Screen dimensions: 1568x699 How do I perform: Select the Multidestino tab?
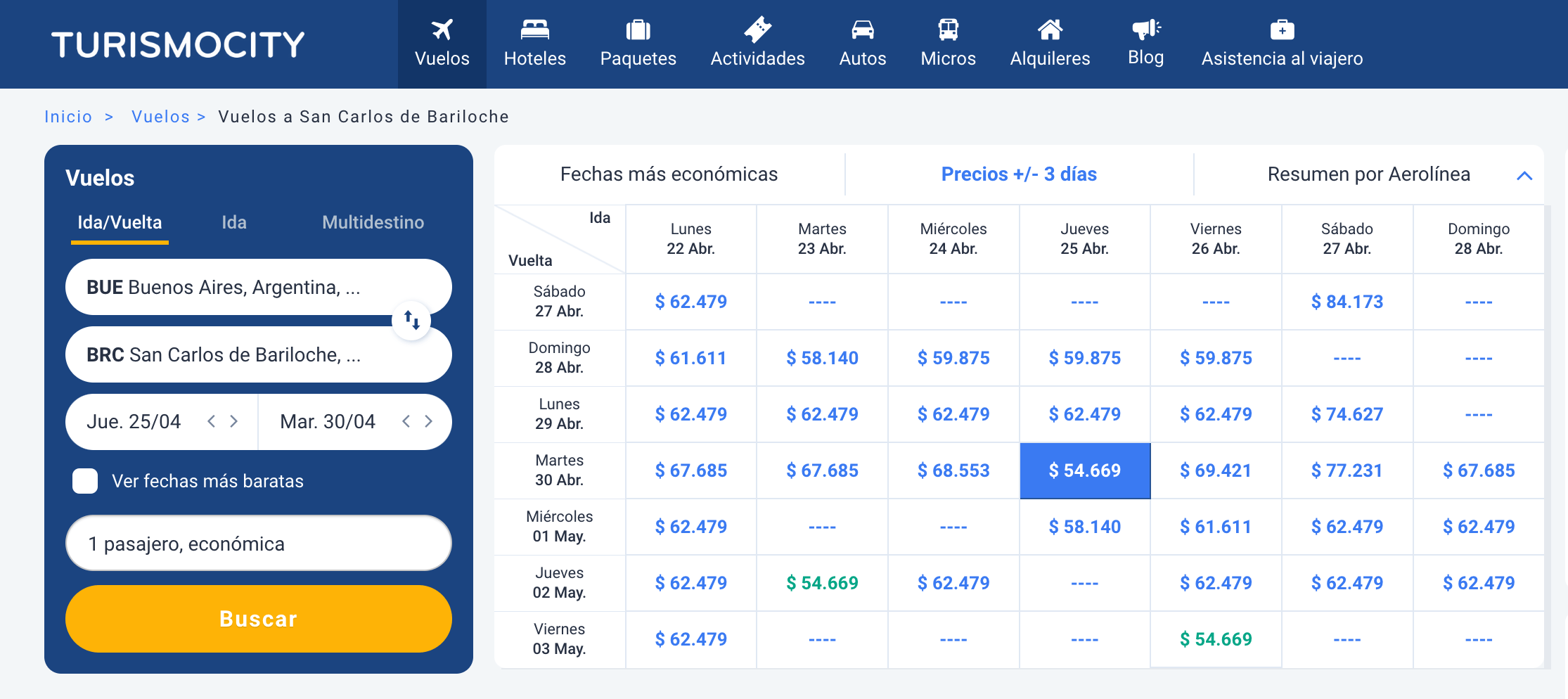pyautogui.click(x=373, y=223)
